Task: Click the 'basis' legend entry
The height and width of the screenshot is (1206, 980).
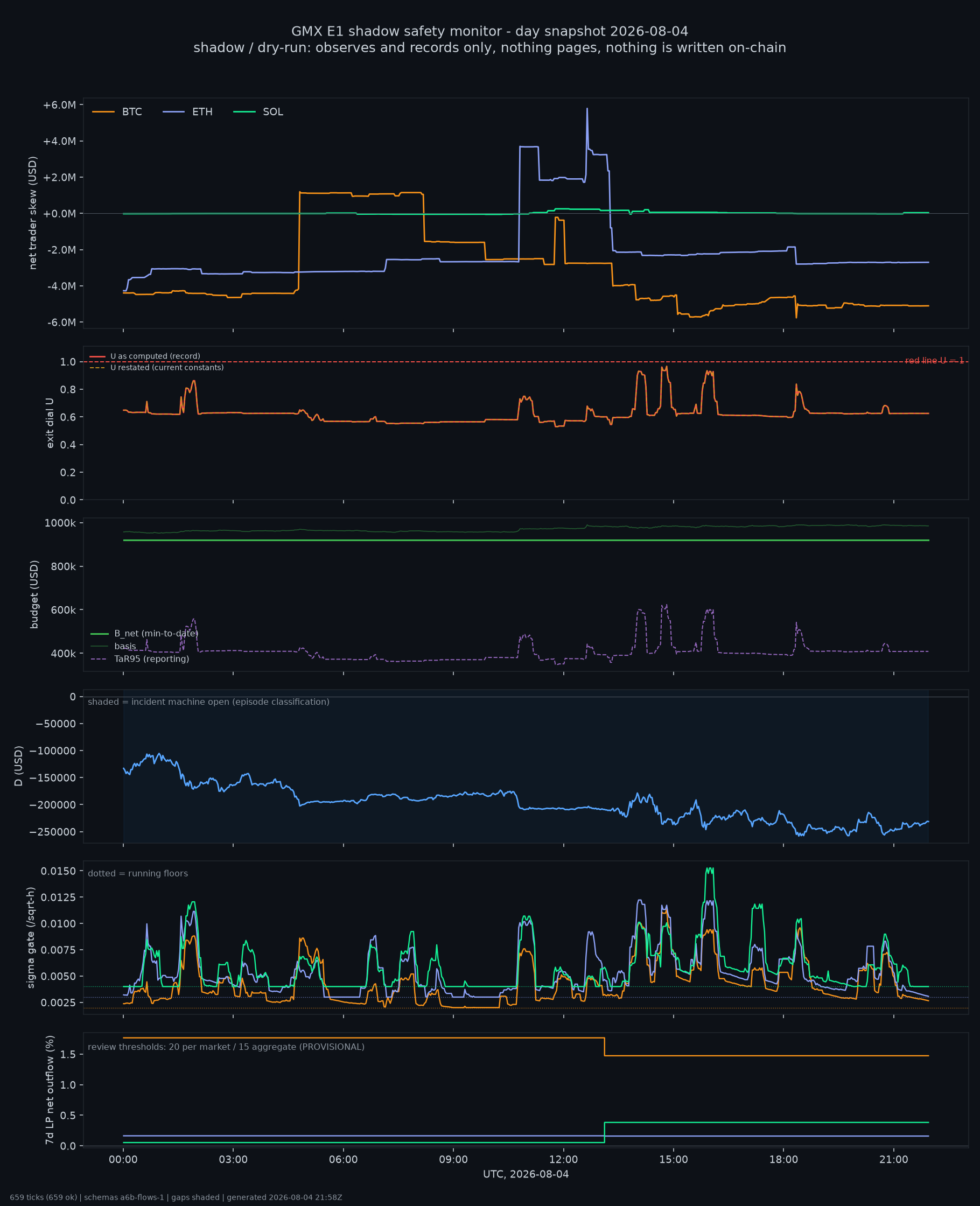Action: pos(114,646)
